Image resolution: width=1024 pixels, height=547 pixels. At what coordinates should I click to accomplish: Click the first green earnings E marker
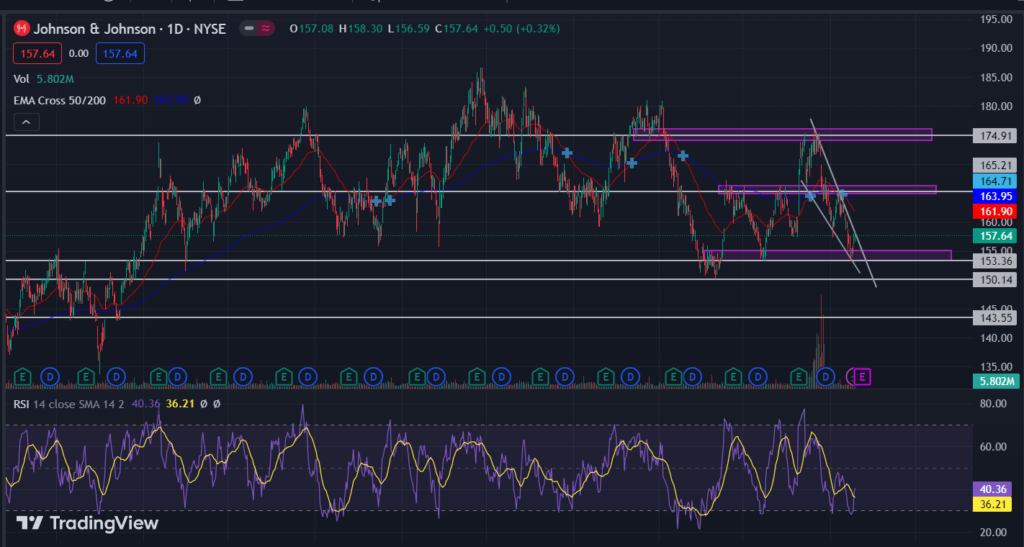point(22,377)
